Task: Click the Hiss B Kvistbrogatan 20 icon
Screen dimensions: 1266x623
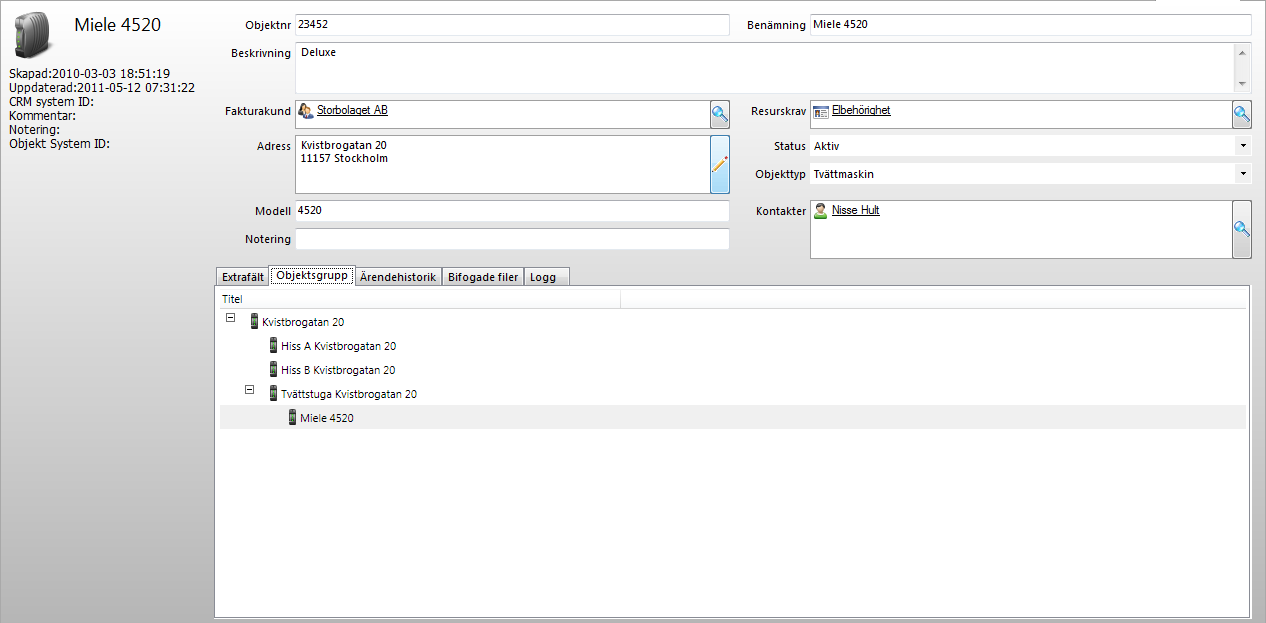Action: pyautogui.click(x=273, y=370)
